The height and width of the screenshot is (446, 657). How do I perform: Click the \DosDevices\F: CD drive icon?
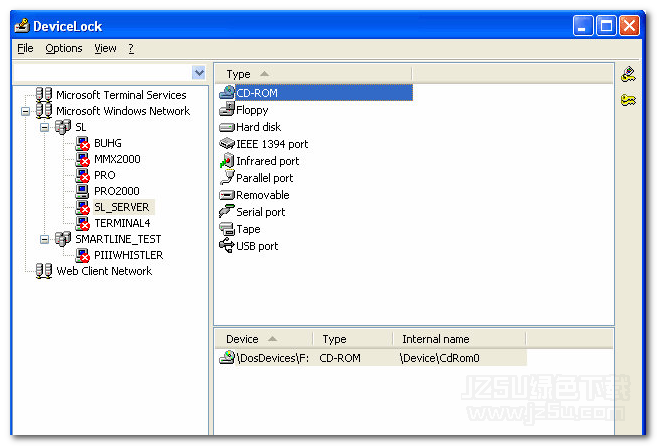coord(227,358)
